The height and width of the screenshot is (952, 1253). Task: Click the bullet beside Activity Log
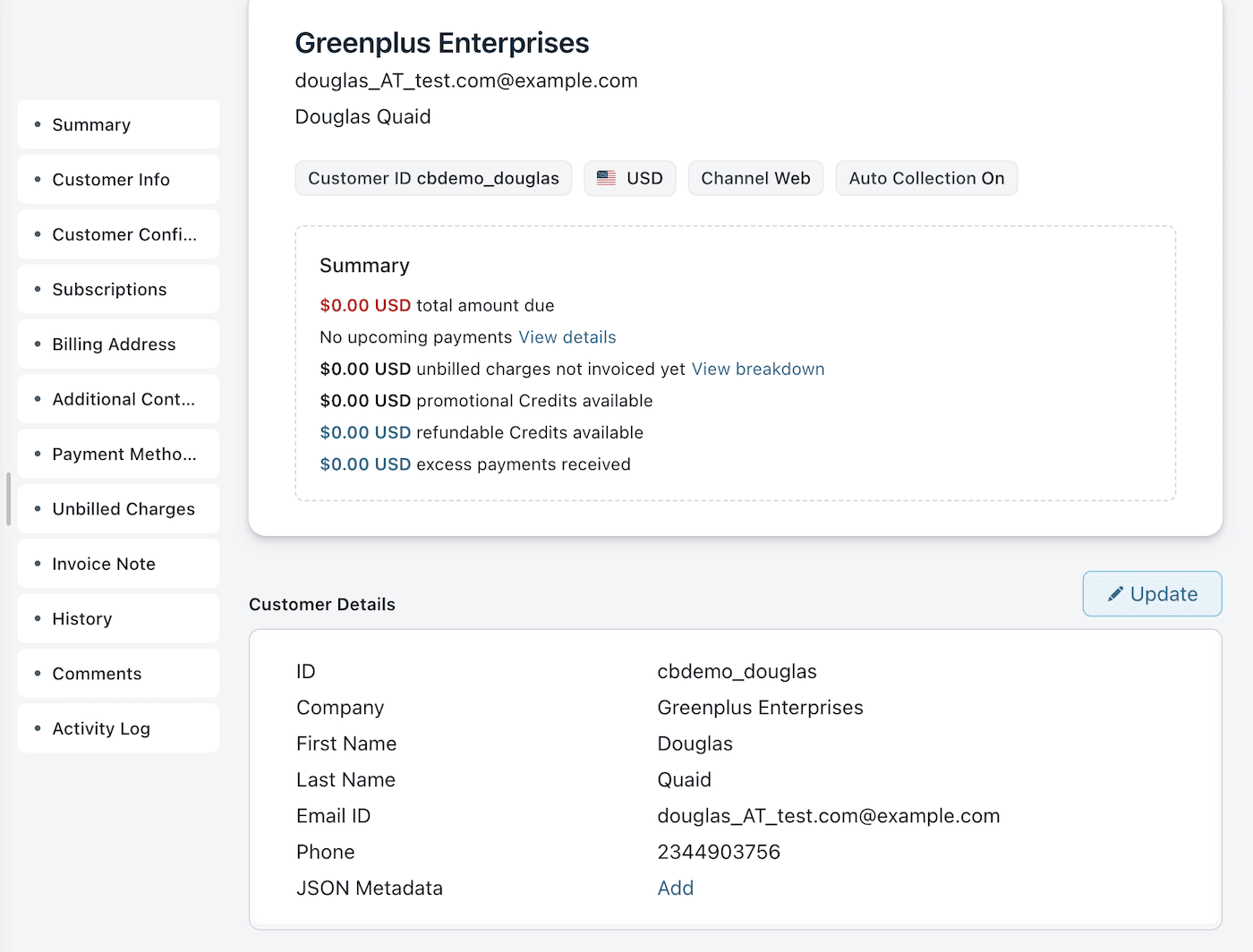pyautogui.click(x=38, y=728)
